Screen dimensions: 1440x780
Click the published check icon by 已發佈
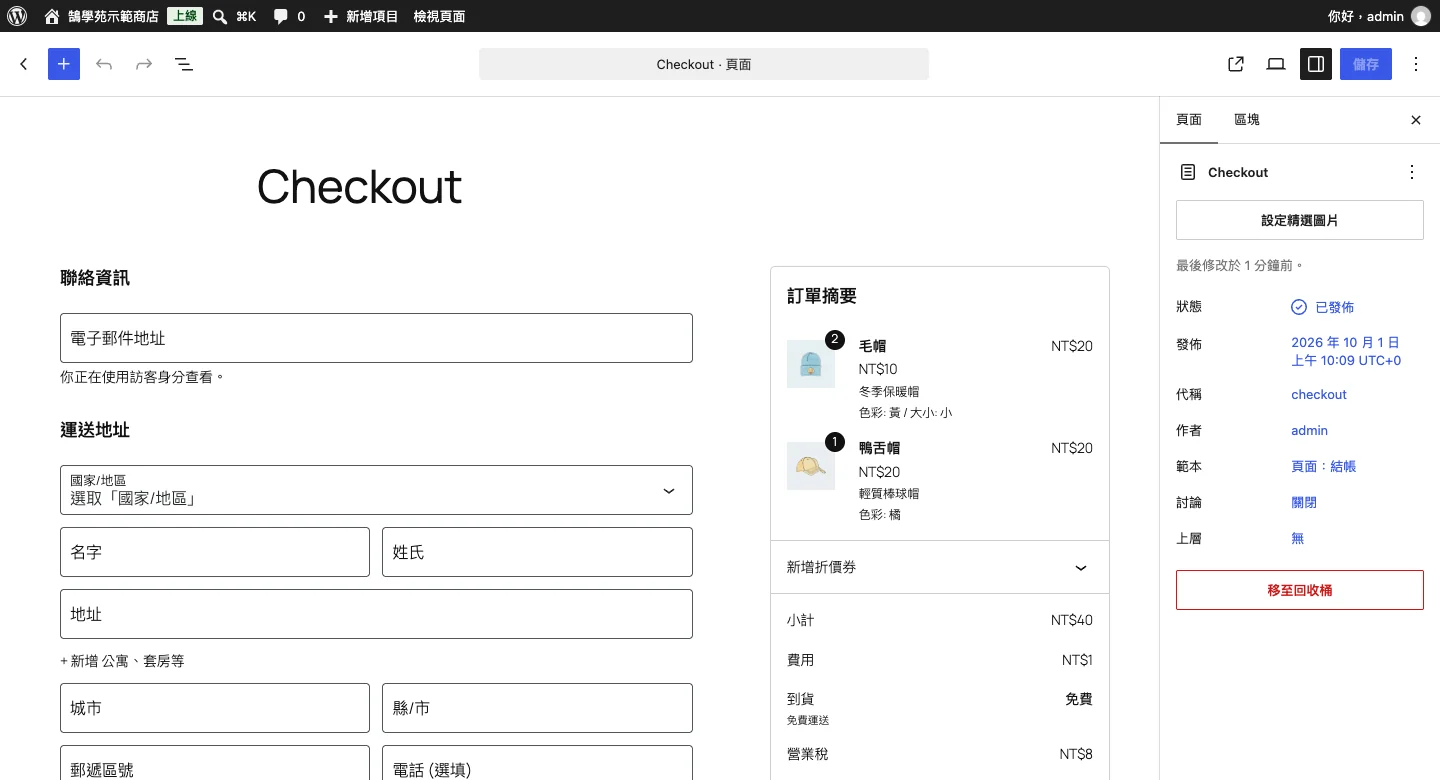(1299, 307)
